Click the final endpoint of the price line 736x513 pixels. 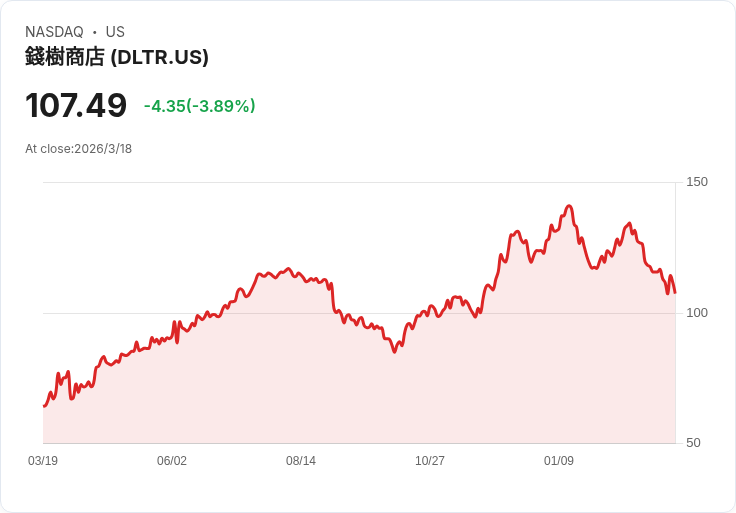675,293
